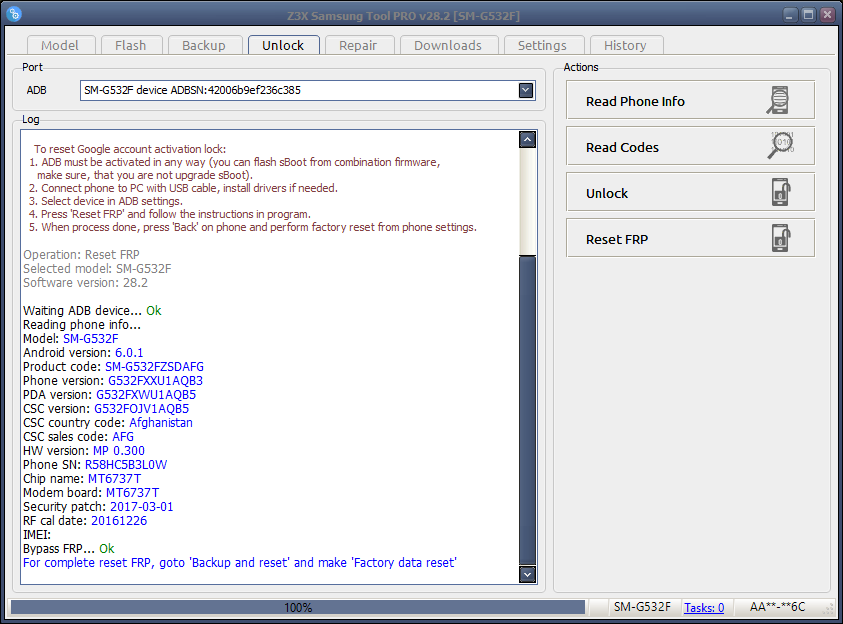843x624 pixels.
Task: Click the Chip name: MT6737T log line
Action: [82, 479]
